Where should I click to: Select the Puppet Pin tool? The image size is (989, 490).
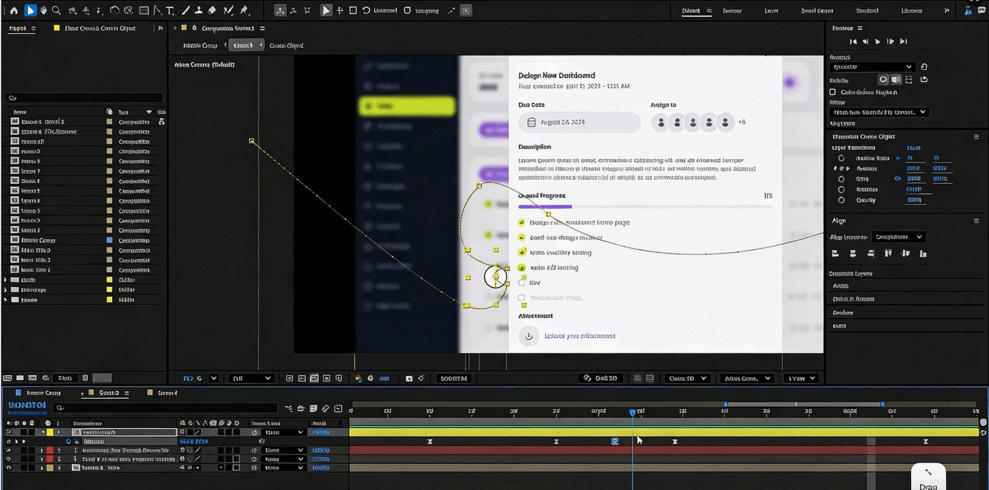click(x=243, y=11)
